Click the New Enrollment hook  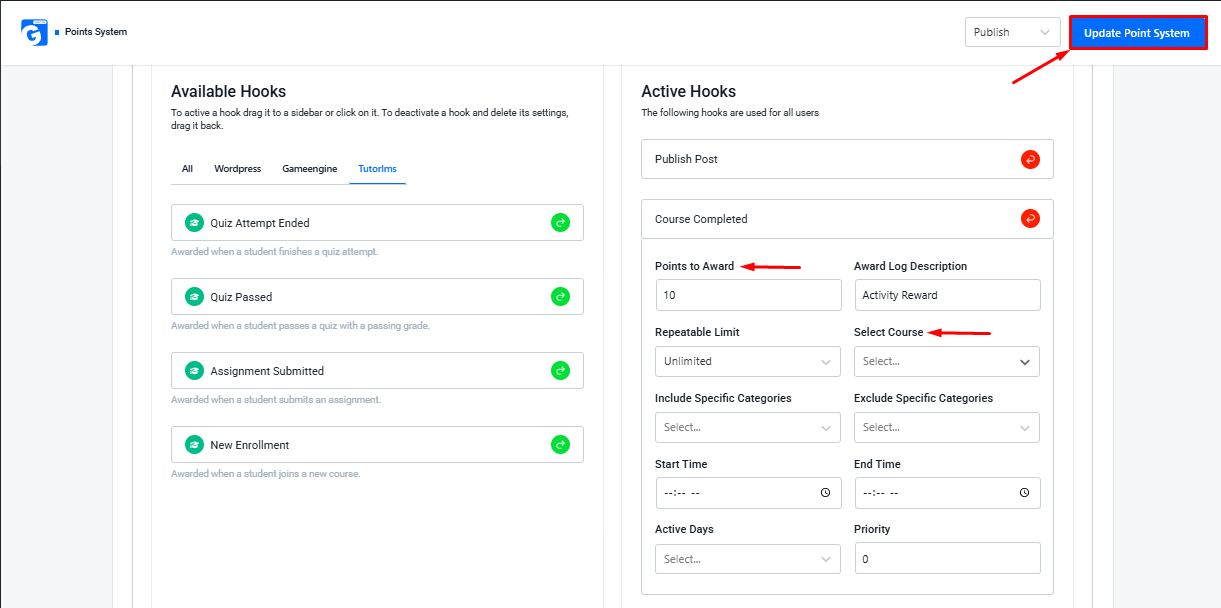coord(377,445)
